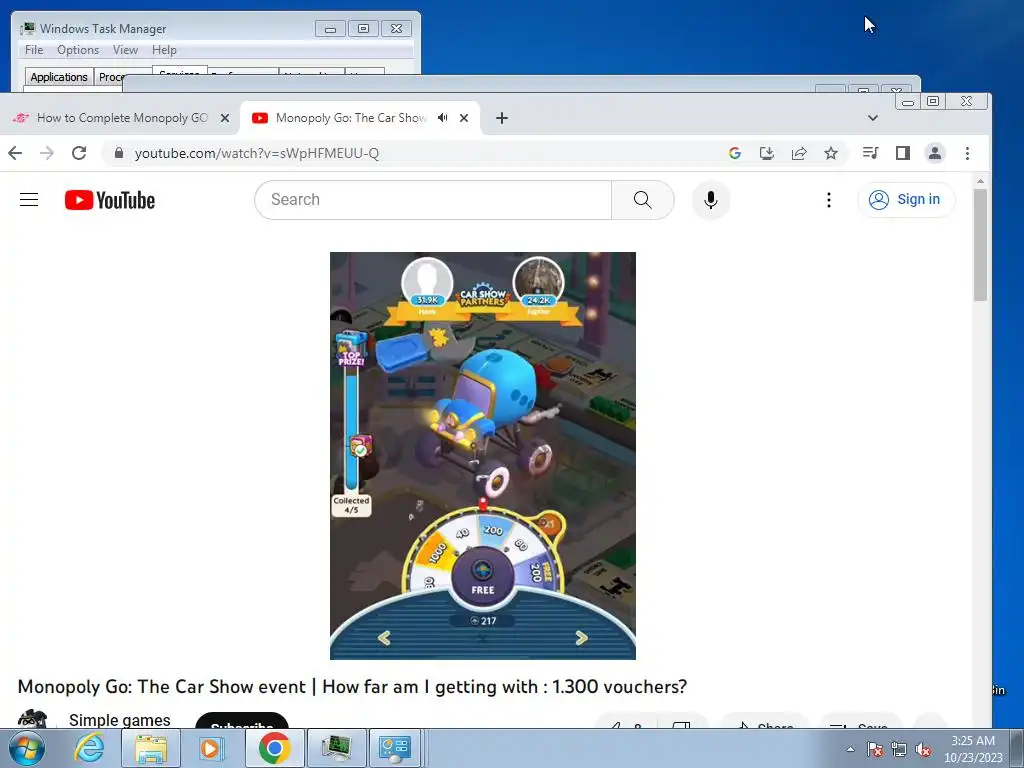The height and width of the screenshot is (768, 1024).
Task: Launch Internet Explorer from taskbar
Action: coord(89,748)
